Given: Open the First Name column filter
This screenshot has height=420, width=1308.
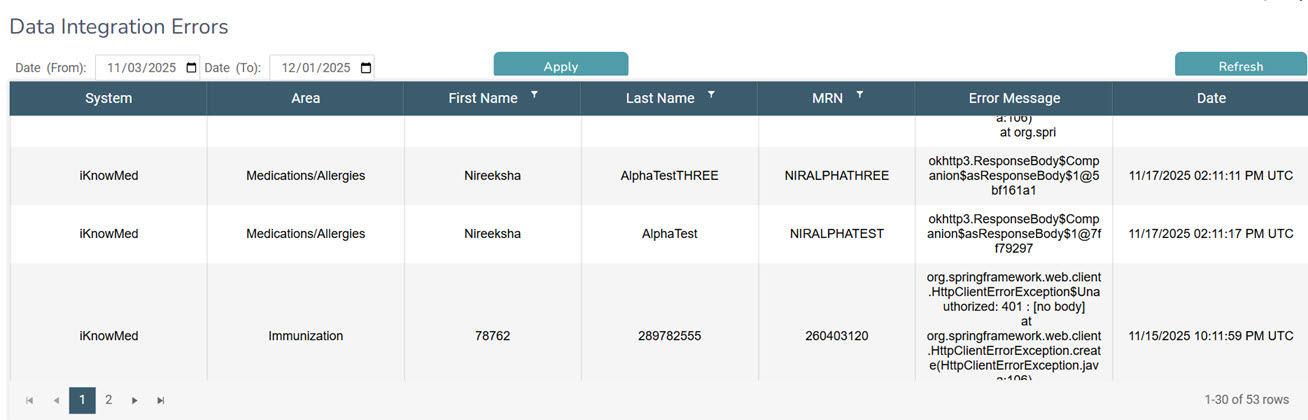Looking at the screenshot, I should tap(534, 94).
